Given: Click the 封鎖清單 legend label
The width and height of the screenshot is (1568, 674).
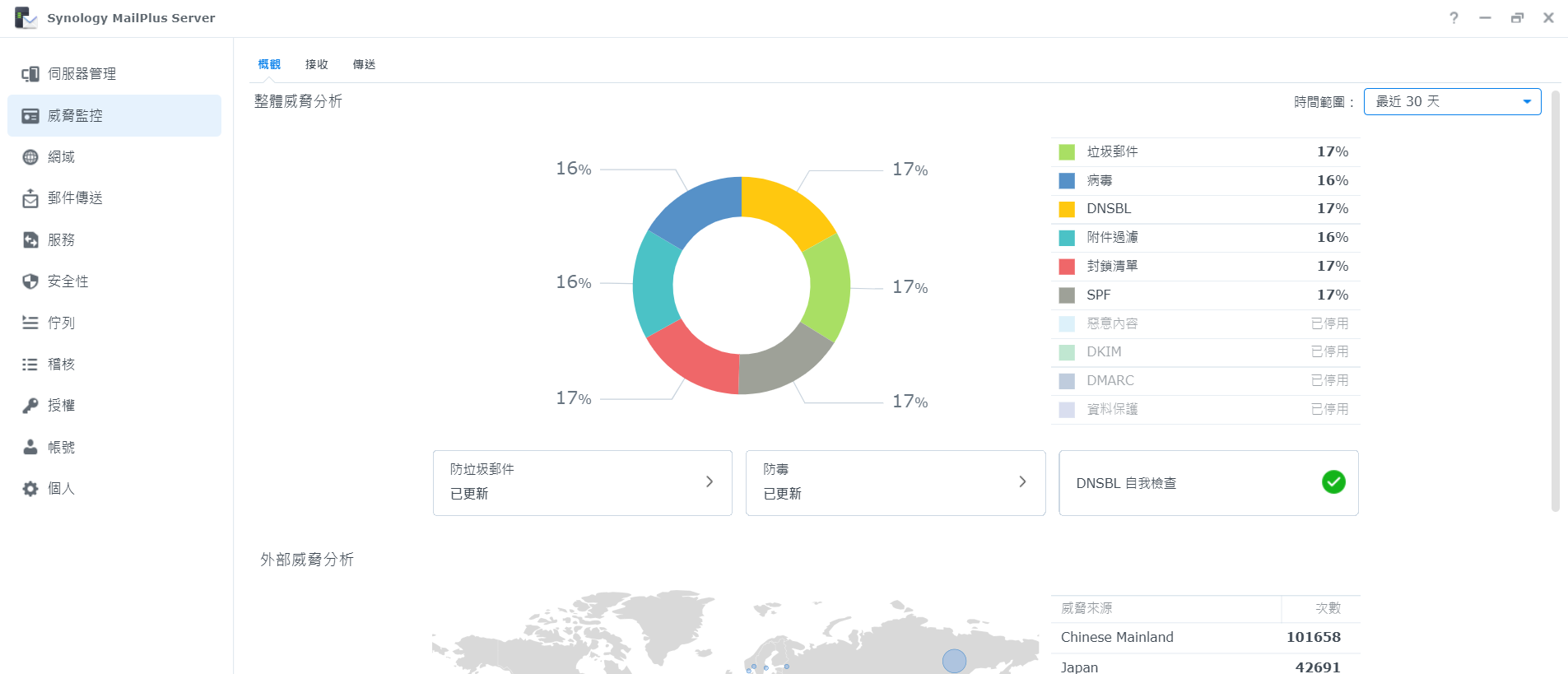Looking at the screenshot, I should coord(1112,267).
